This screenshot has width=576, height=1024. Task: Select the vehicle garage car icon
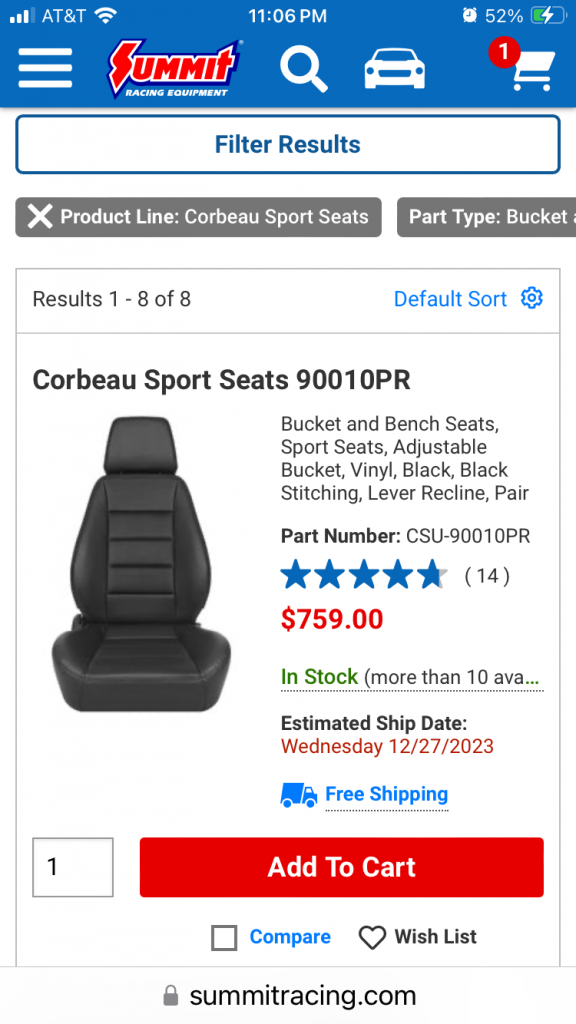click(x=394, y=69)
